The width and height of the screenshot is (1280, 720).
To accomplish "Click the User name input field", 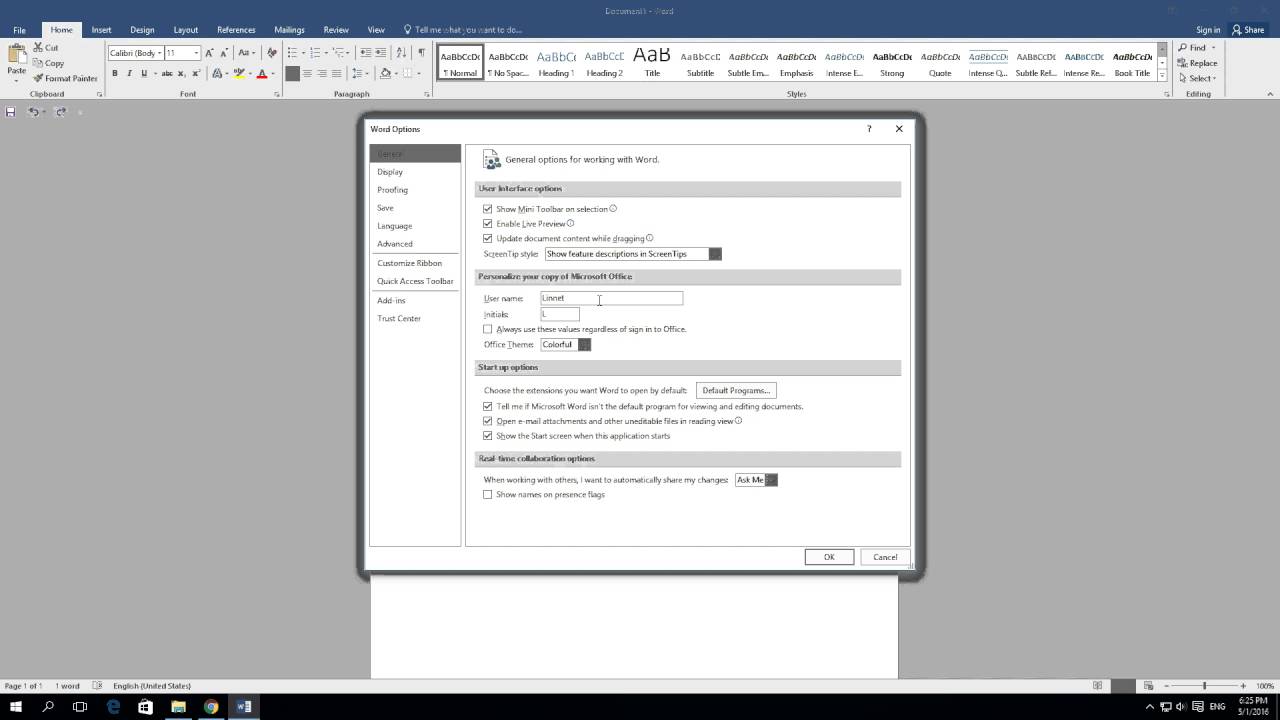I will click(x=611, y=298).
